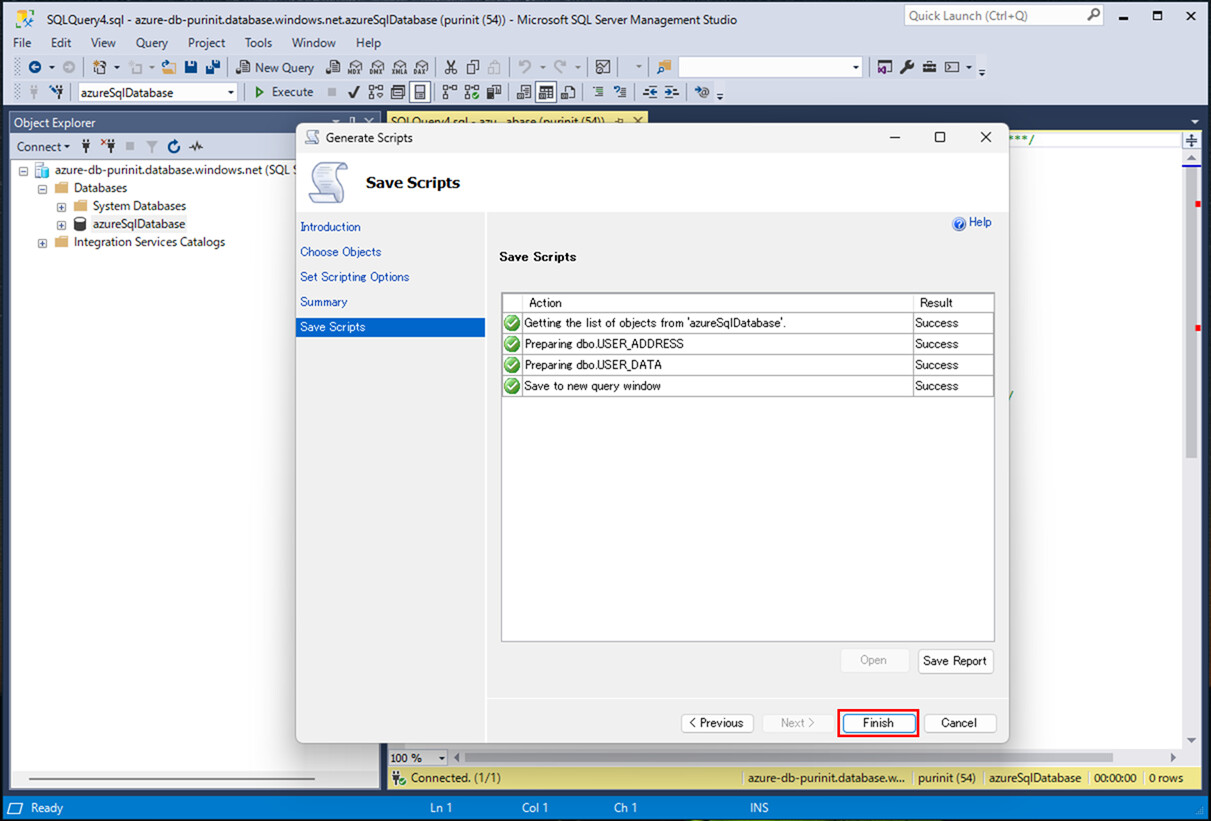1211x821 pixels.
Task: Click the Disconnect plug icon in Object Explorer
Action: (x=108, y=147)
